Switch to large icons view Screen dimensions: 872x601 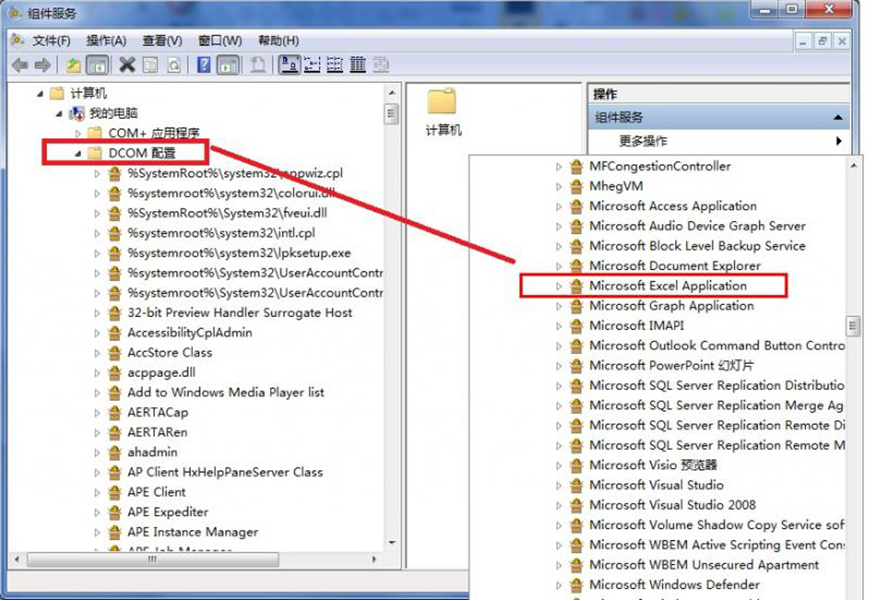point(288,65)
